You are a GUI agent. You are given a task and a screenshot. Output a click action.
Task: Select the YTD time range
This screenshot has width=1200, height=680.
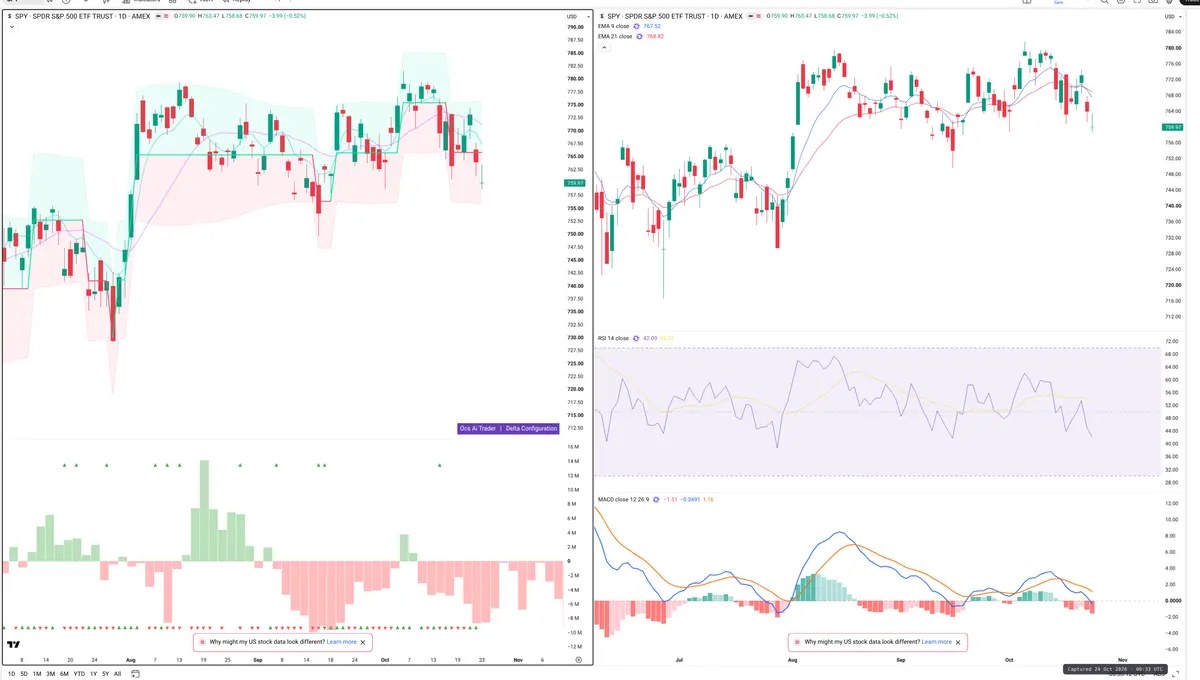point(79,674)
